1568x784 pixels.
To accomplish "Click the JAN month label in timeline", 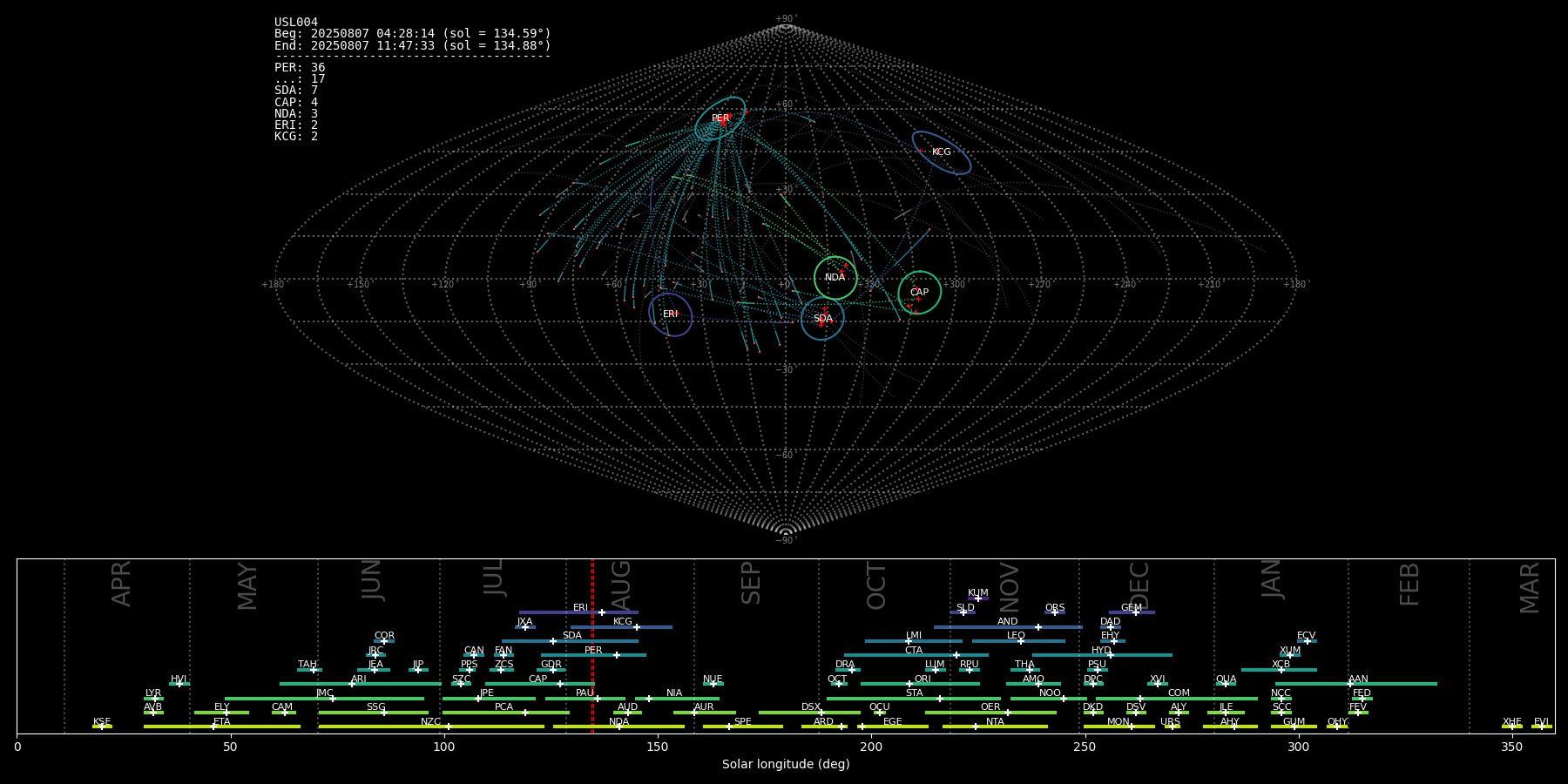I will [x=1272, y=578].
